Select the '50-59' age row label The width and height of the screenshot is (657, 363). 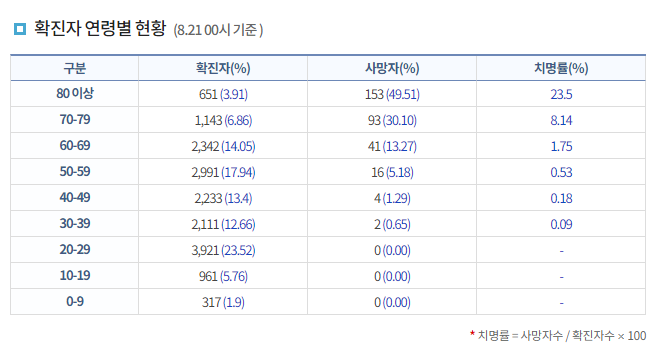(75, 172)
